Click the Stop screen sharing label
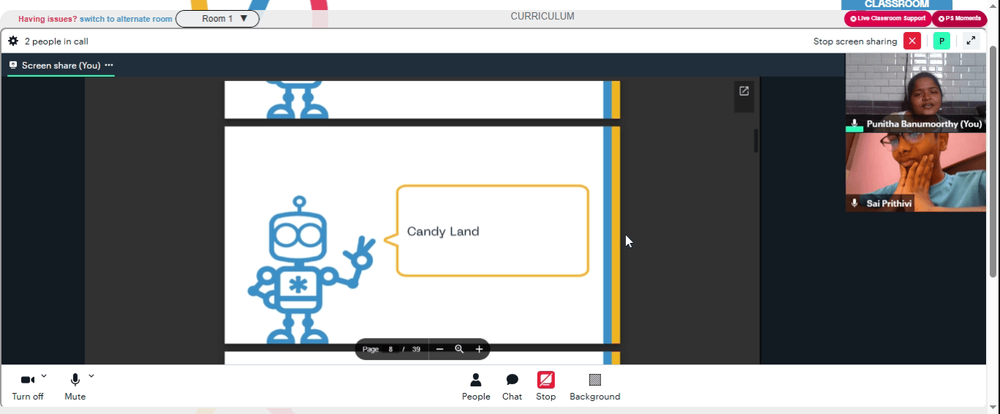This screenshot has width=1000, height=414. click(855, 41)
